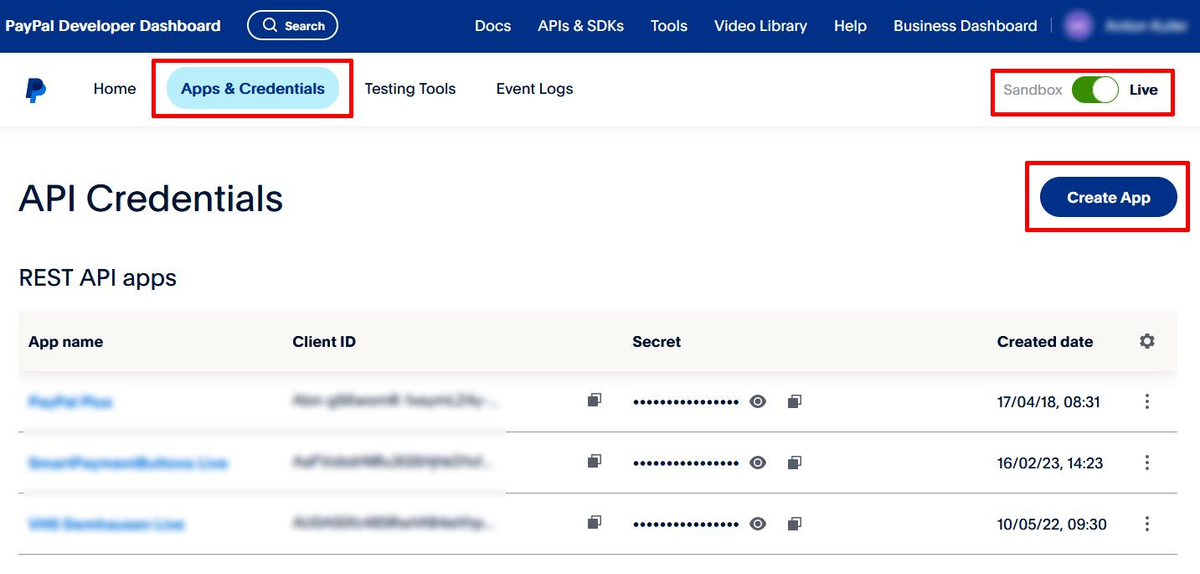Open more options for 10/05/22 app
The height and width of the screenshot is (574, 1200).
1147,524
